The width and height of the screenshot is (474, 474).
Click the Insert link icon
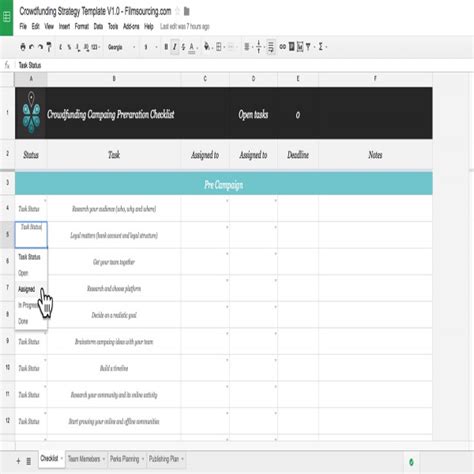283,47
